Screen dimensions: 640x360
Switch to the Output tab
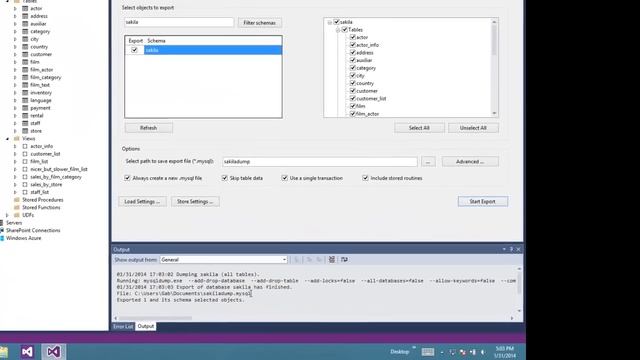click(x=146, y=327)
